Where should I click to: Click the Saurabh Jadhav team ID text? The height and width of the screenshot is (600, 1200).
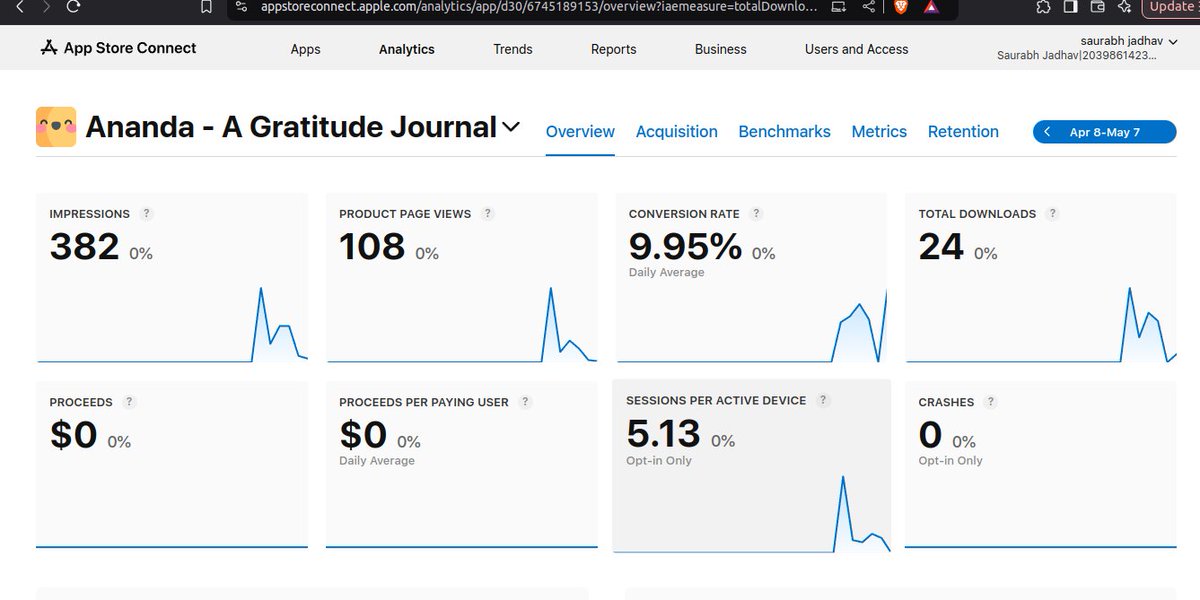tap(1077, 56)
